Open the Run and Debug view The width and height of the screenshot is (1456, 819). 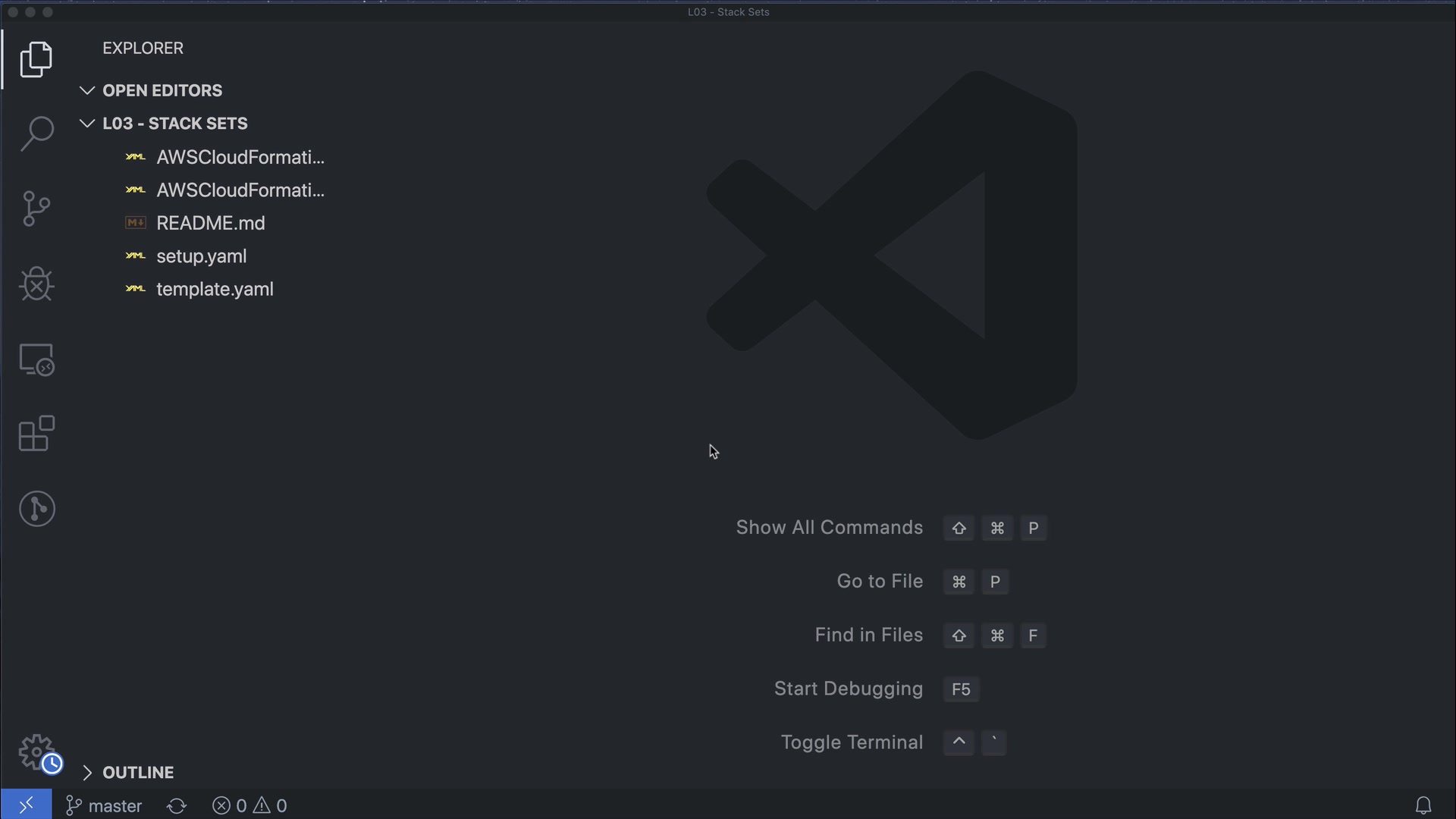point(36,284)
